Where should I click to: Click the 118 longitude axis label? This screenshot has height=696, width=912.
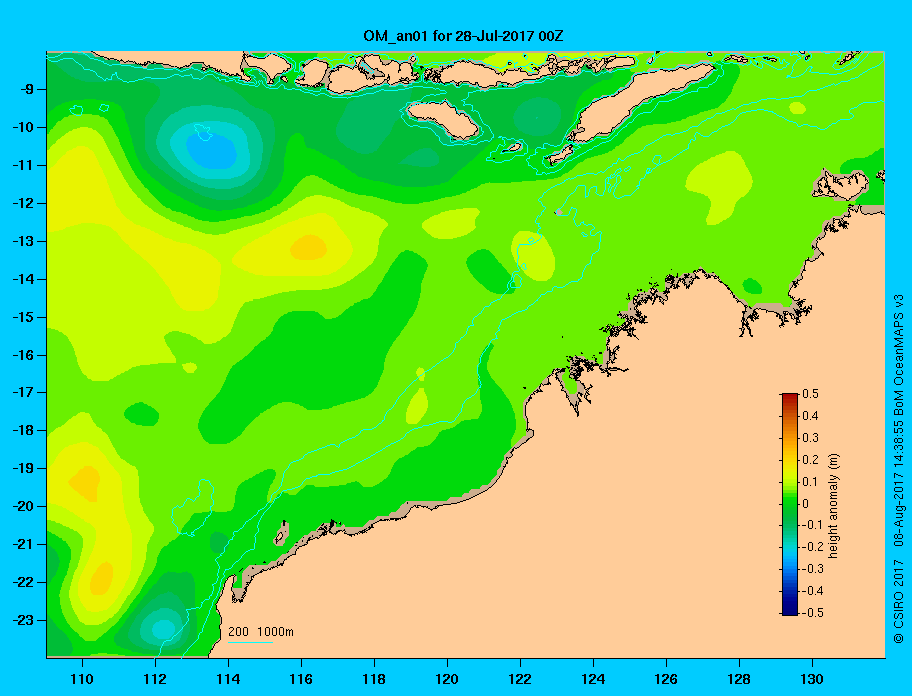click(374, 679)
